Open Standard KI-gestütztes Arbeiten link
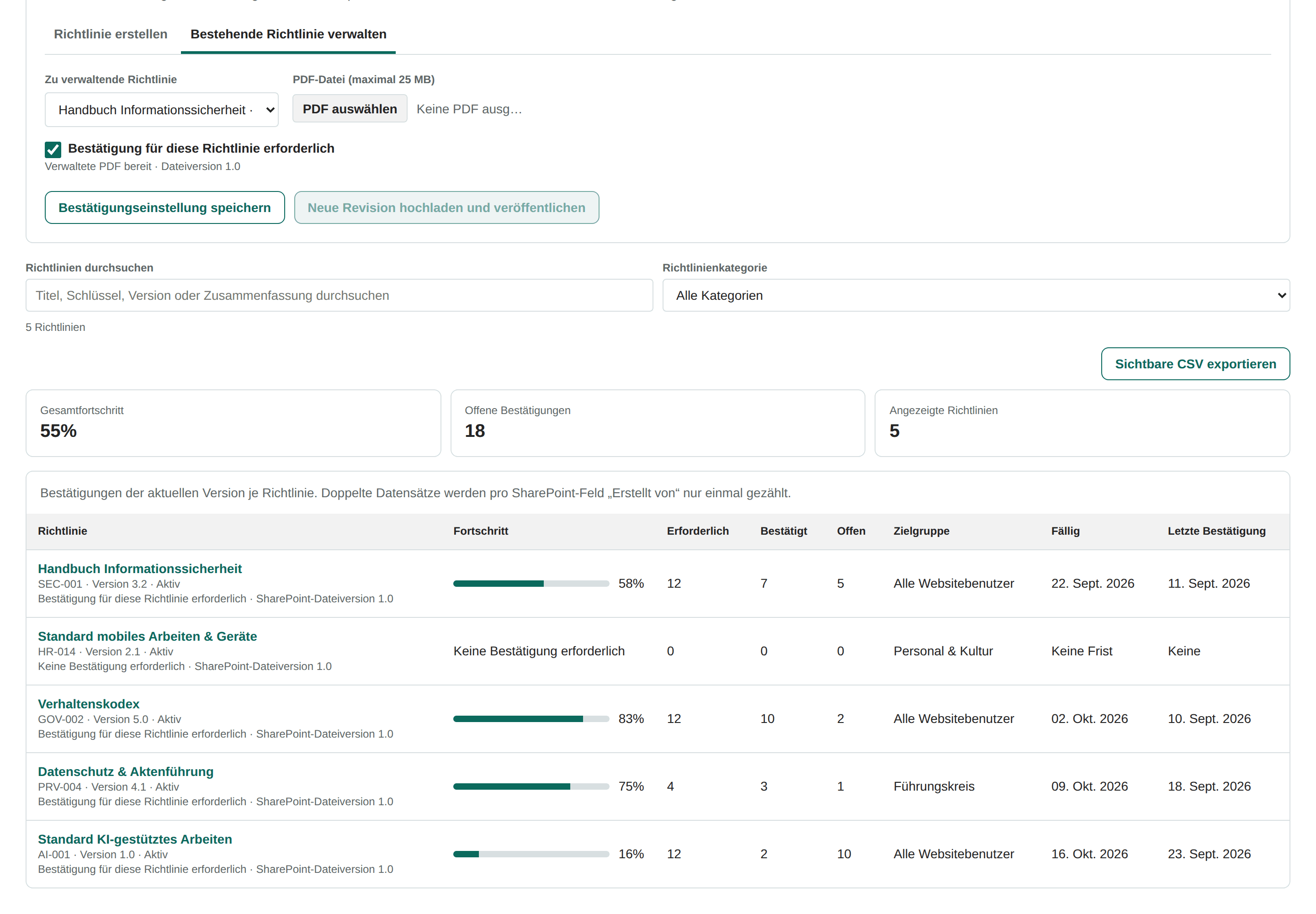Screen dimensions: 1316x914 pos(135,839)
